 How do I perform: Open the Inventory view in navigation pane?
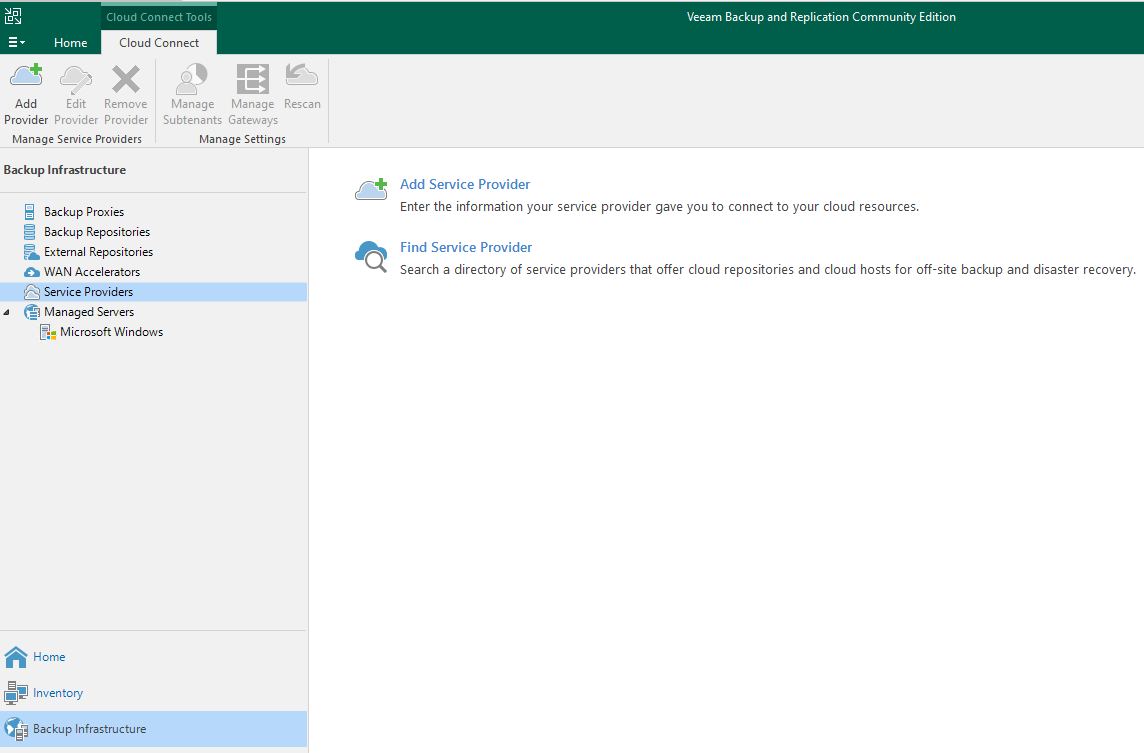(58, 692)
